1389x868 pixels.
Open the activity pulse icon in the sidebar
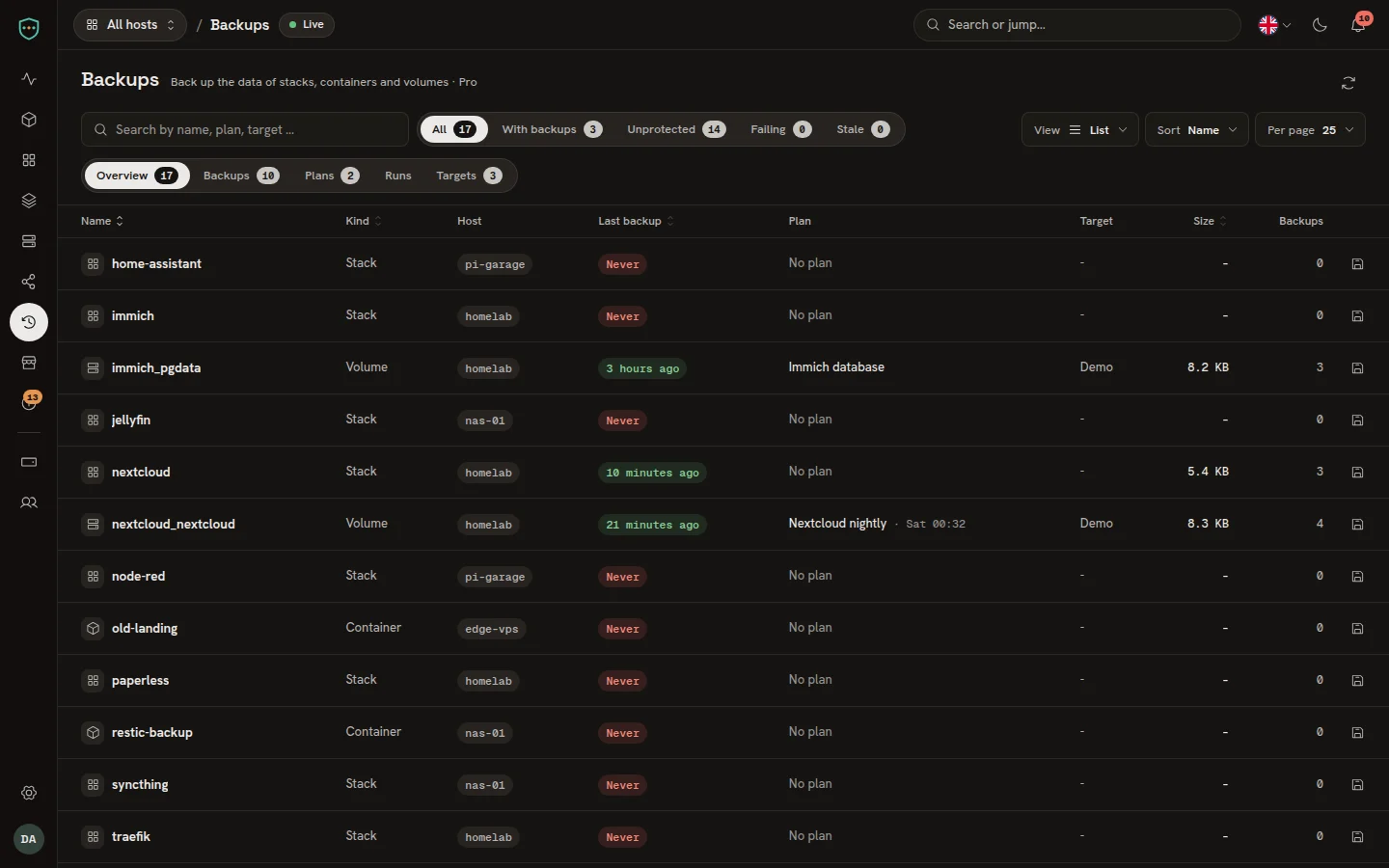click(x=29, y=79)
